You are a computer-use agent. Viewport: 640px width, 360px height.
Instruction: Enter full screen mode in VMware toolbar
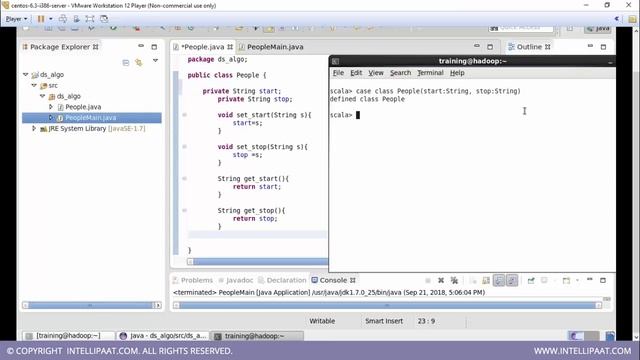90,19
